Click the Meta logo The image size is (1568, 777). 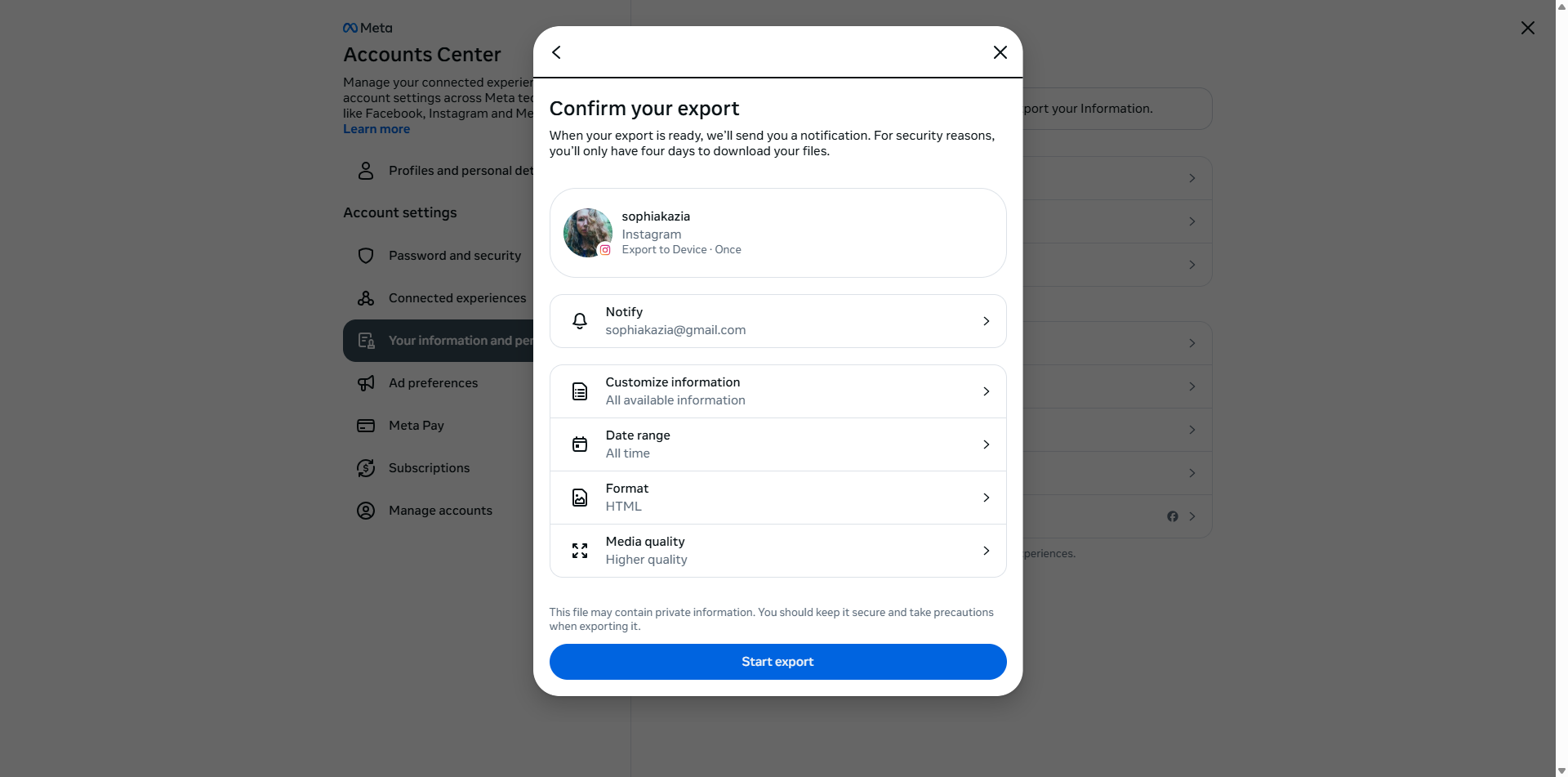(367, 28)
